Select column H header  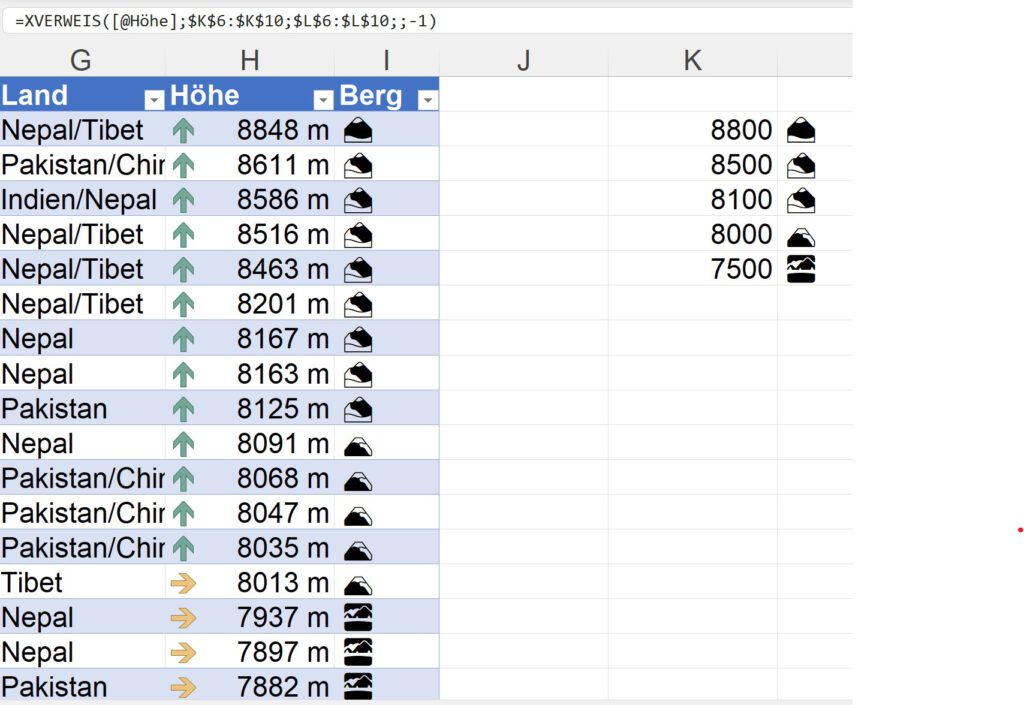point(250,60)
